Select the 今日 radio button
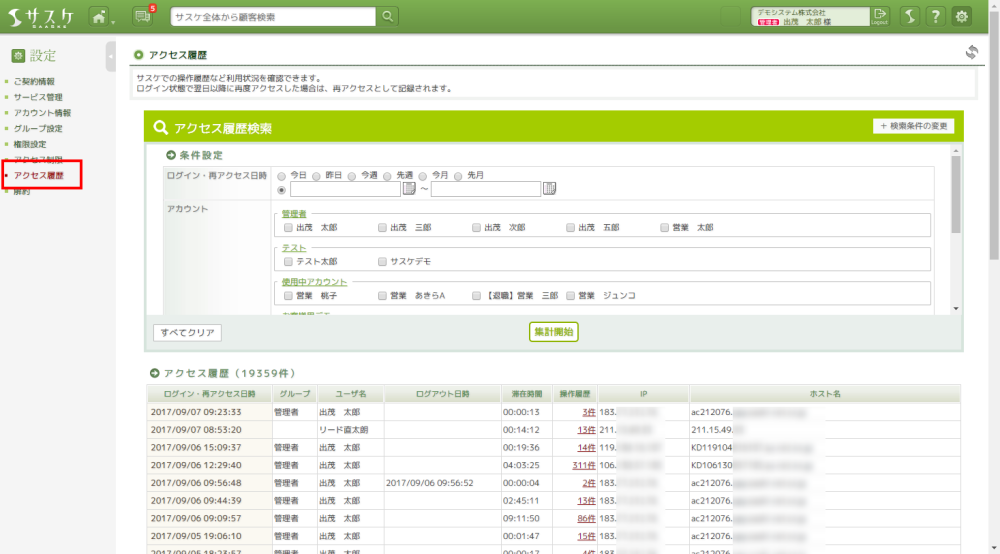The image size is (1000, 554). [282, 175]
